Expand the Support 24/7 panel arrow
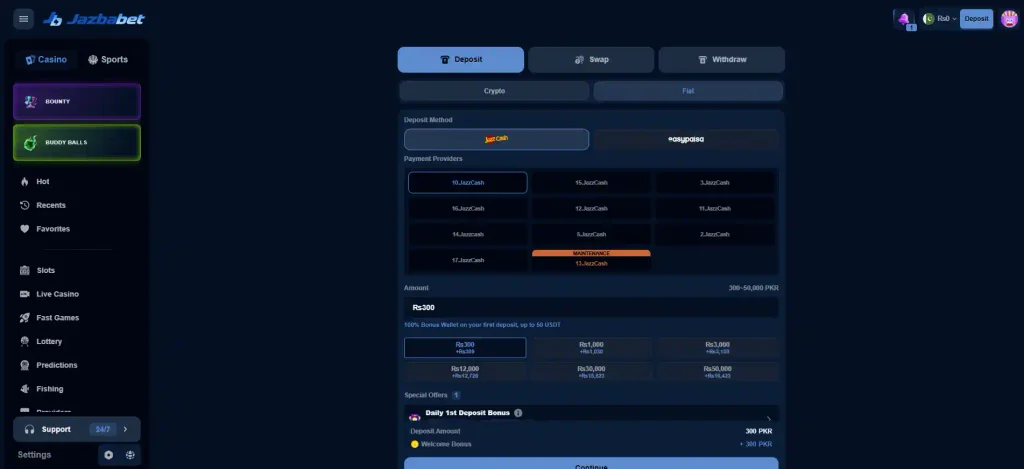The image size is (1024, 469). click(x=125, y=429)
